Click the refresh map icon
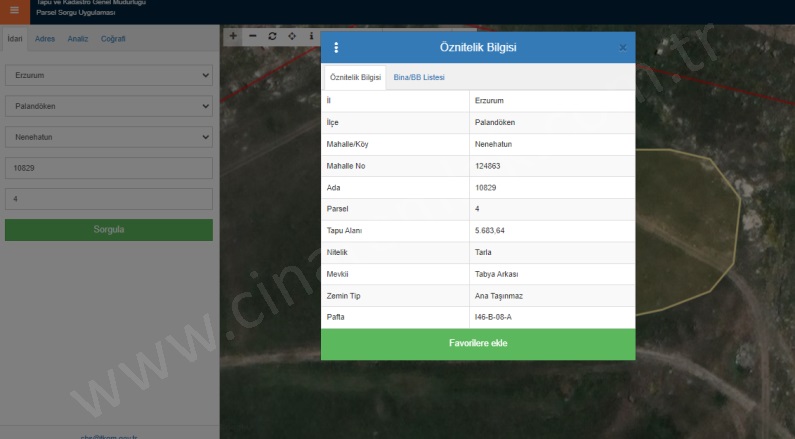The image size is (795, 439). pos(272,36)
